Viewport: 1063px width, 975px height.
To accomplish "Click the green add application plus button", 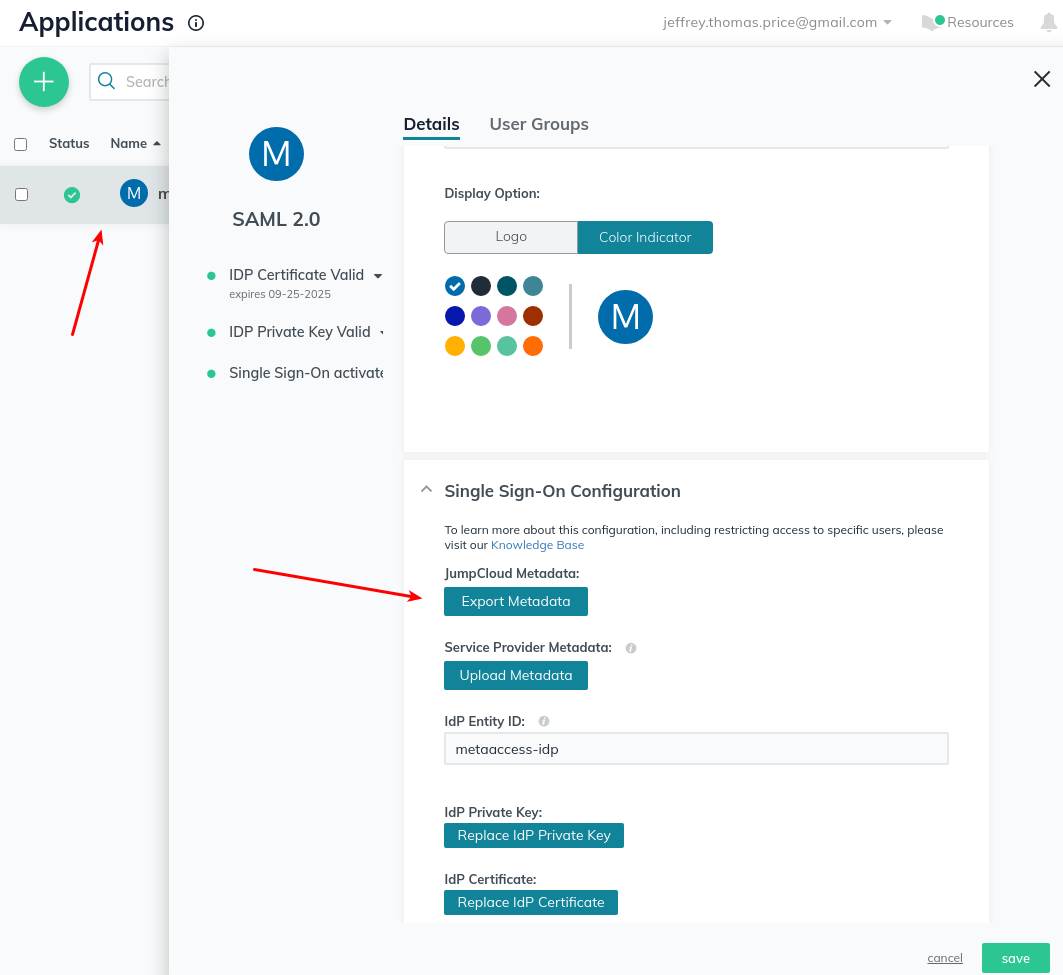I will (44, 82).
